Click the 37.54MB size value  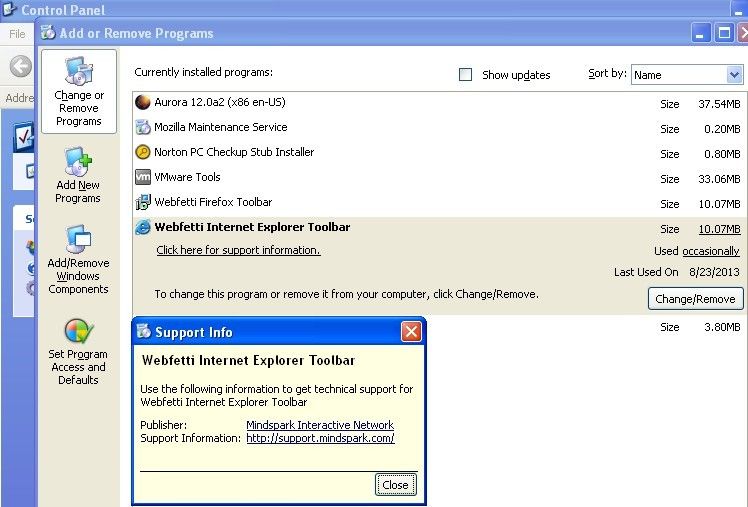pyautogui.click(x=719, y=104)
